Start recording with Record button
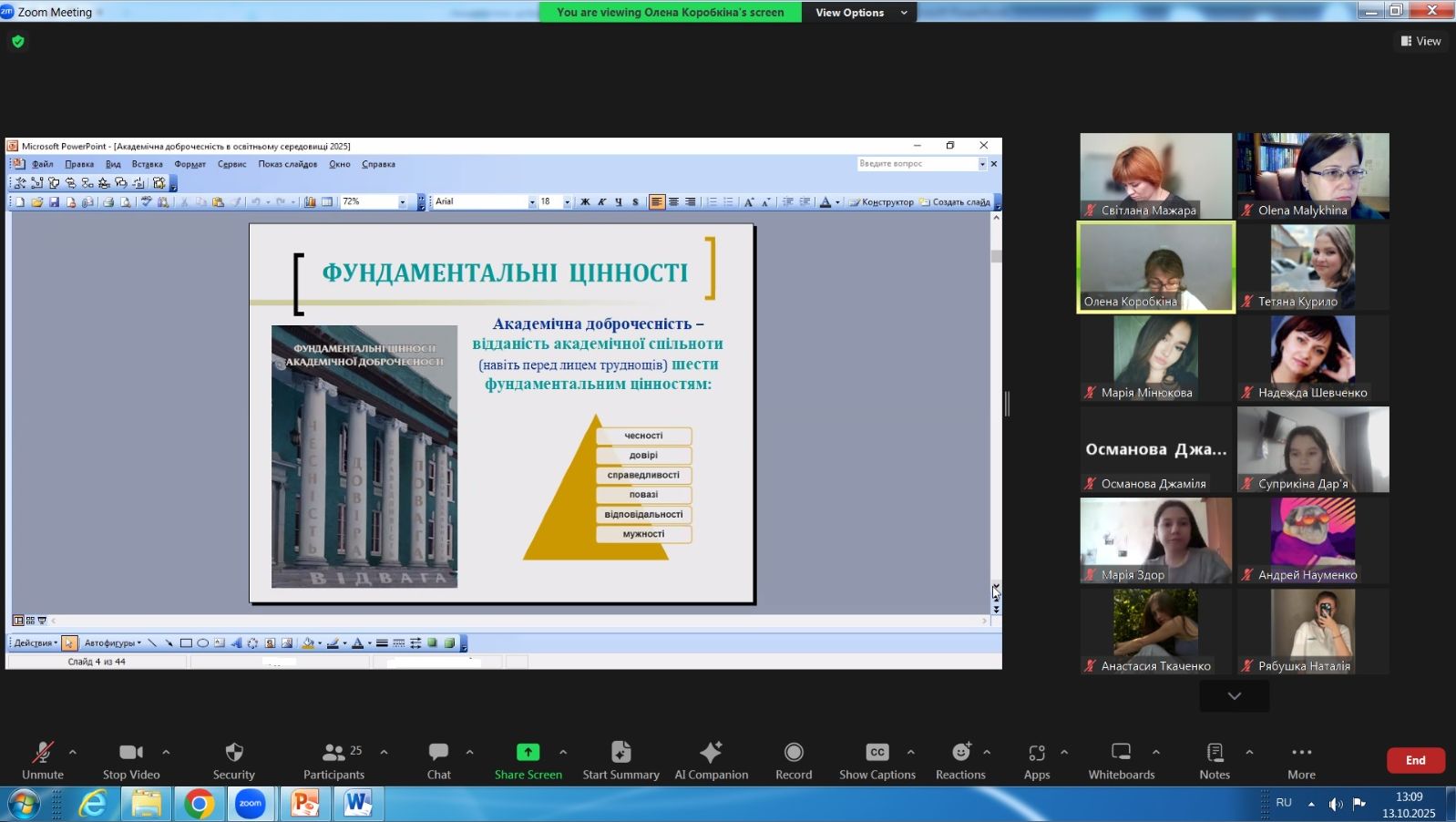 794,758
